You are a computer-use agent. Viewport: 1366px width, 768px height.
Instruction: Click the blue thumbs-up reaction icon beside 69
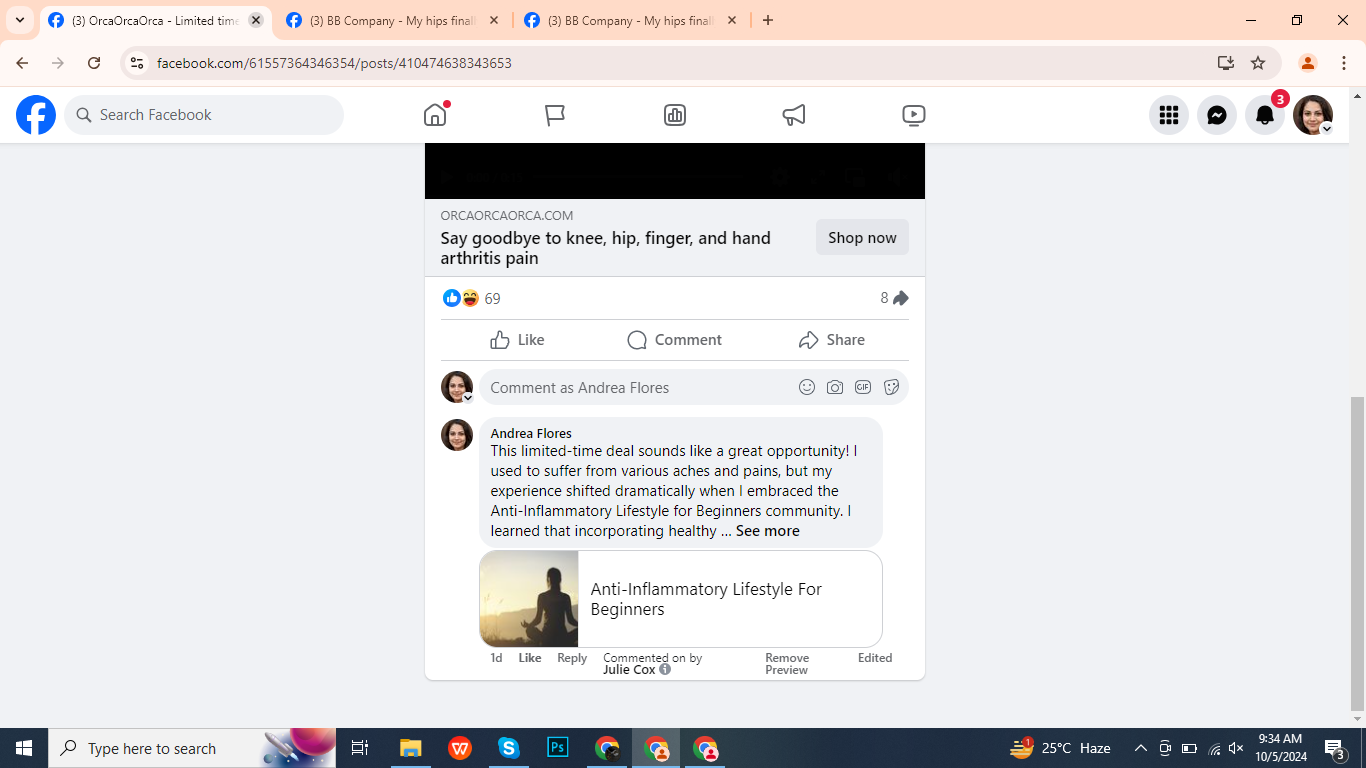pos(452,298)
